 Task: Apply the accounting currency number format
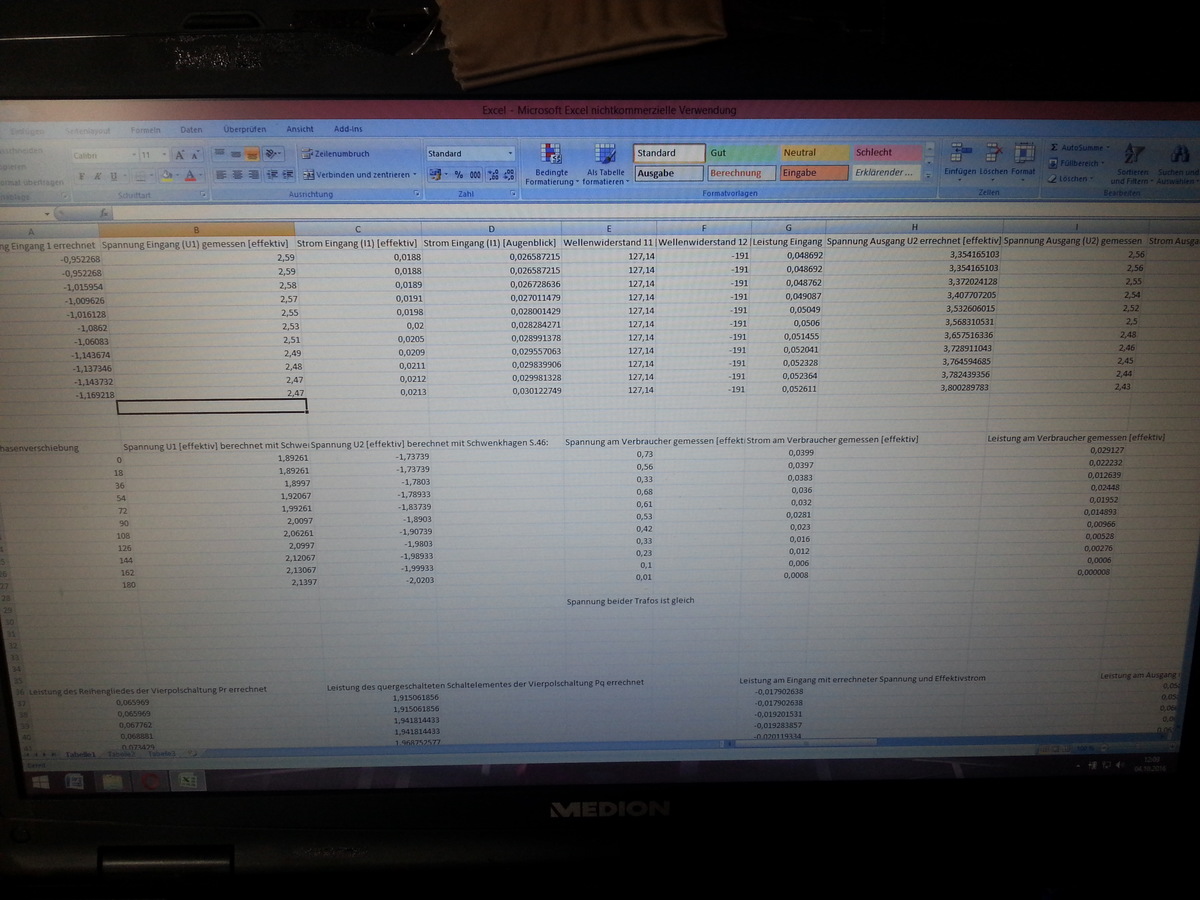(436, 175)
